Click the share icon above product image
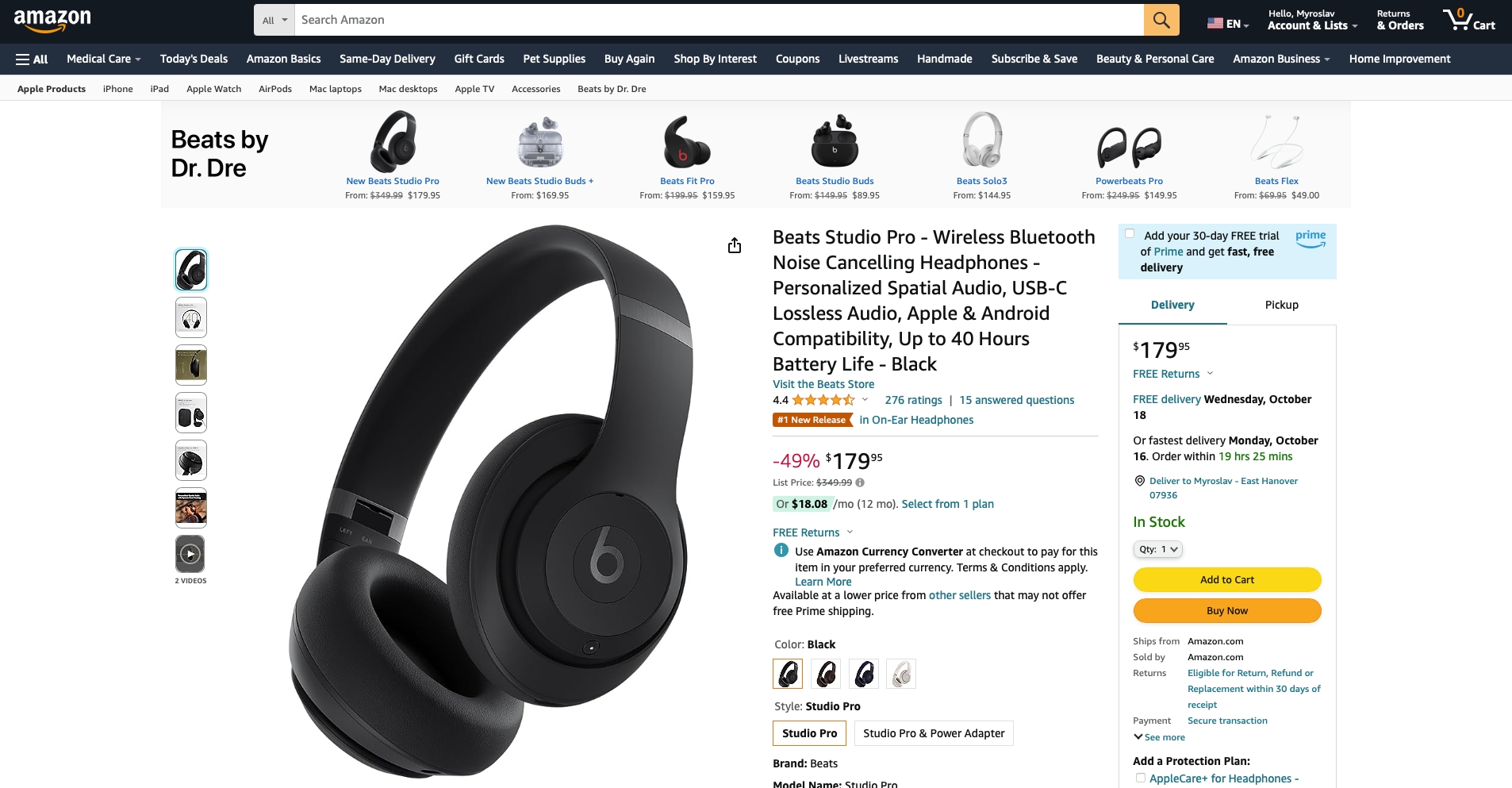Viewport: 1512px width, 788px height. click(x=735, y=245)
